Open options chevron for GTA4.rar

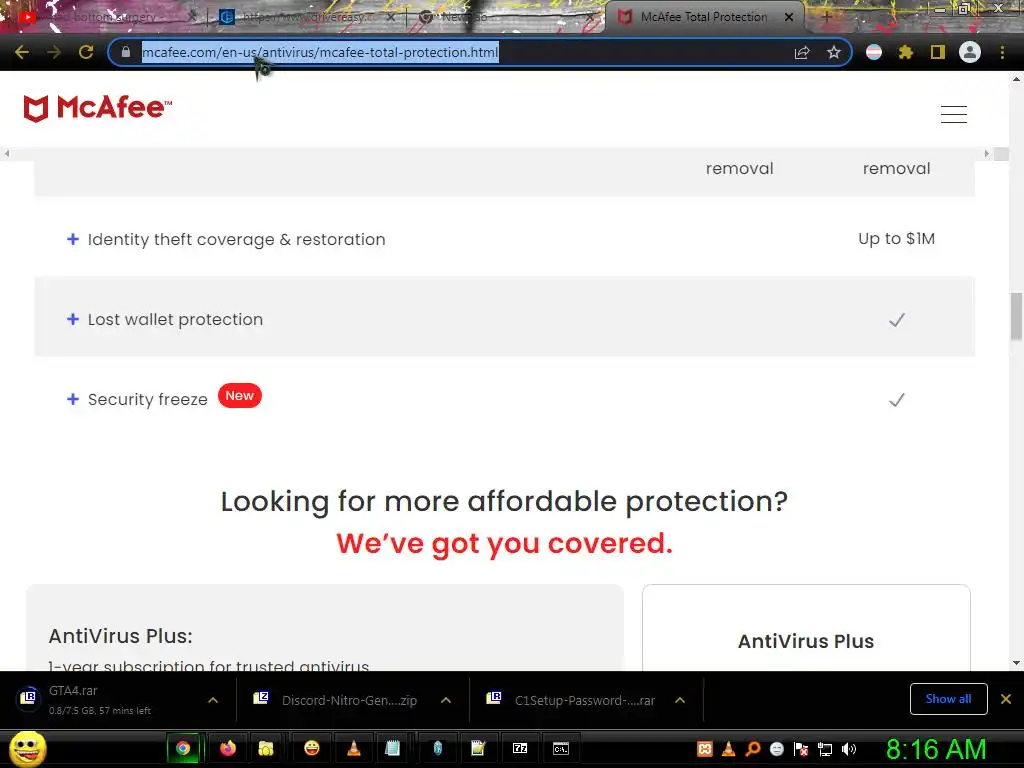213,700
